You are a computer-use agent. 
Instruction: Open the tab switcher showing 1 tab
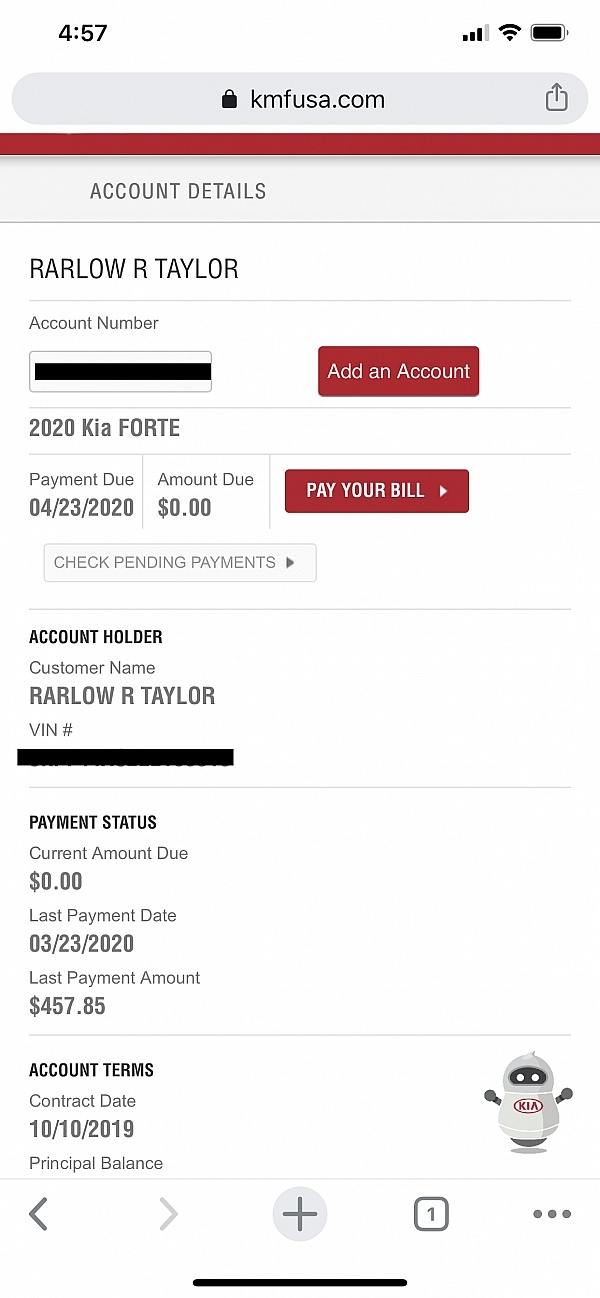pos(431,1214)
